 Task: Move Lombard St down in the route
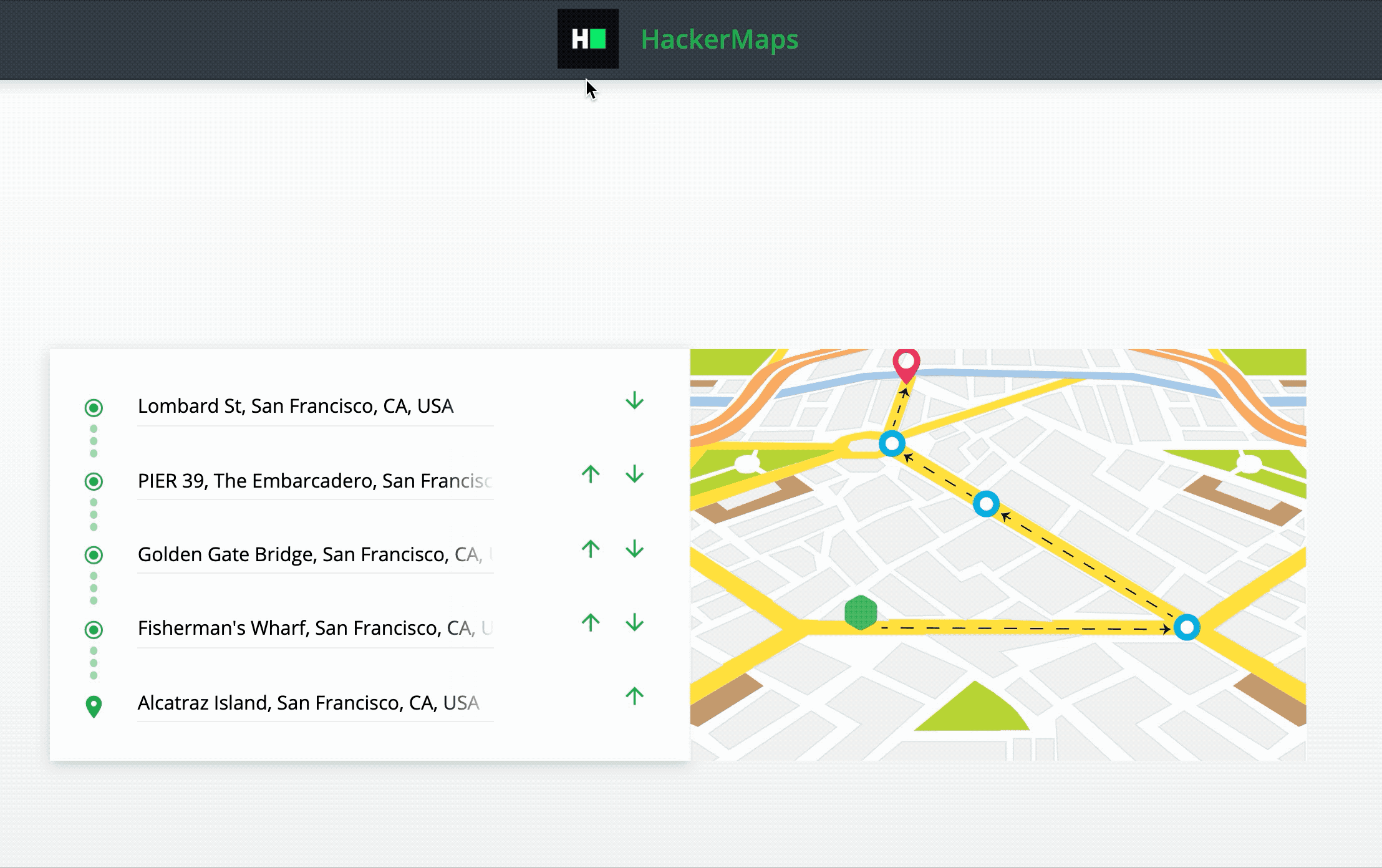(x=634, y=401)
